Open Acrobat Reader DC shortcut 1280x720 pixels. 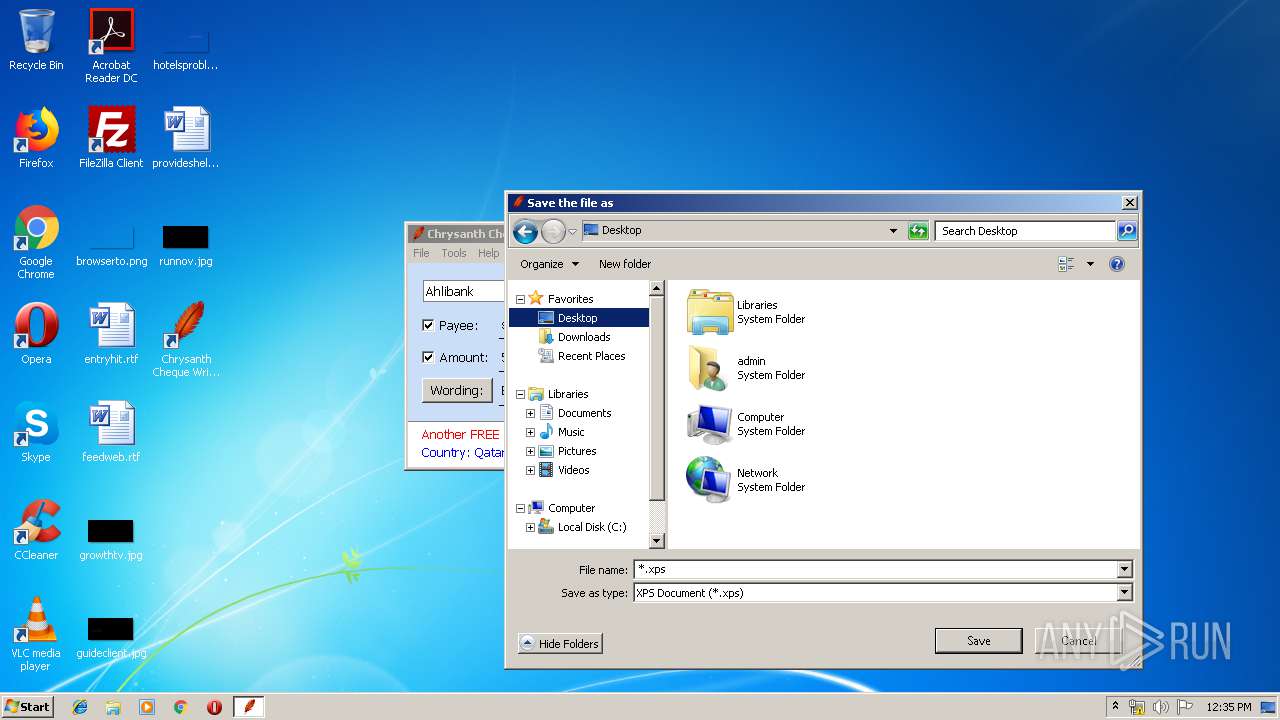click(111, 46)
